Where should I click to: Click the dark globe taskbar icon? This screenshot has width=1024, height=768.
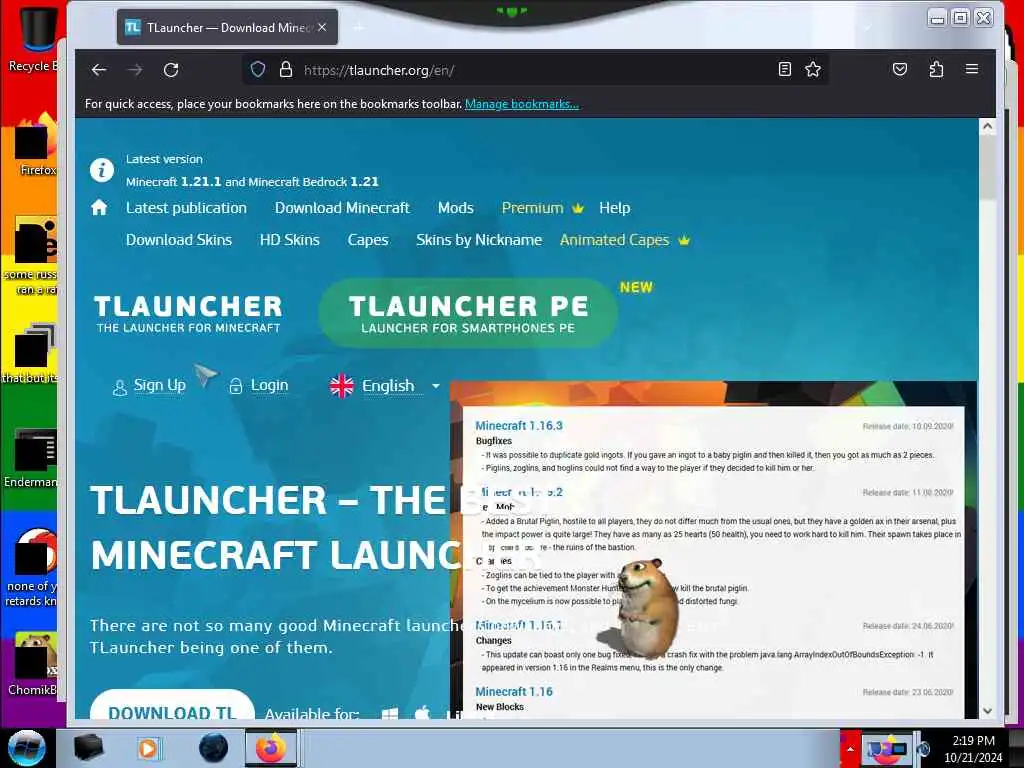tap(213, 748)
